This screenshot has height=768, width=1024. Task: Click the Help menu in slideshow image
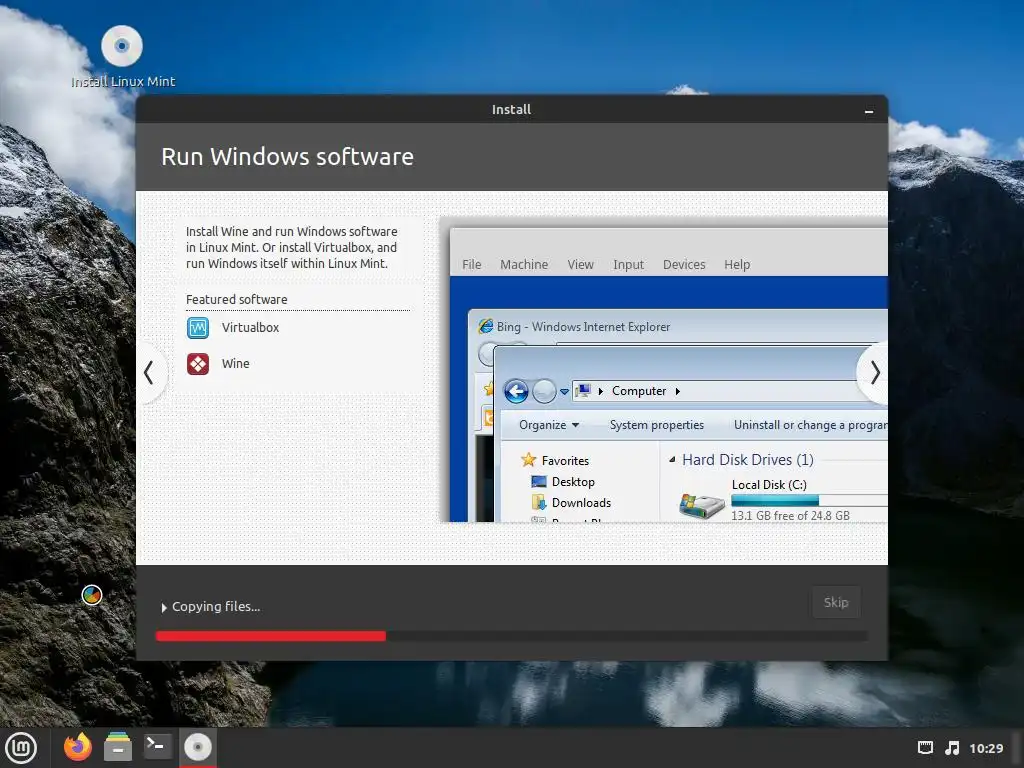[737, 264]
